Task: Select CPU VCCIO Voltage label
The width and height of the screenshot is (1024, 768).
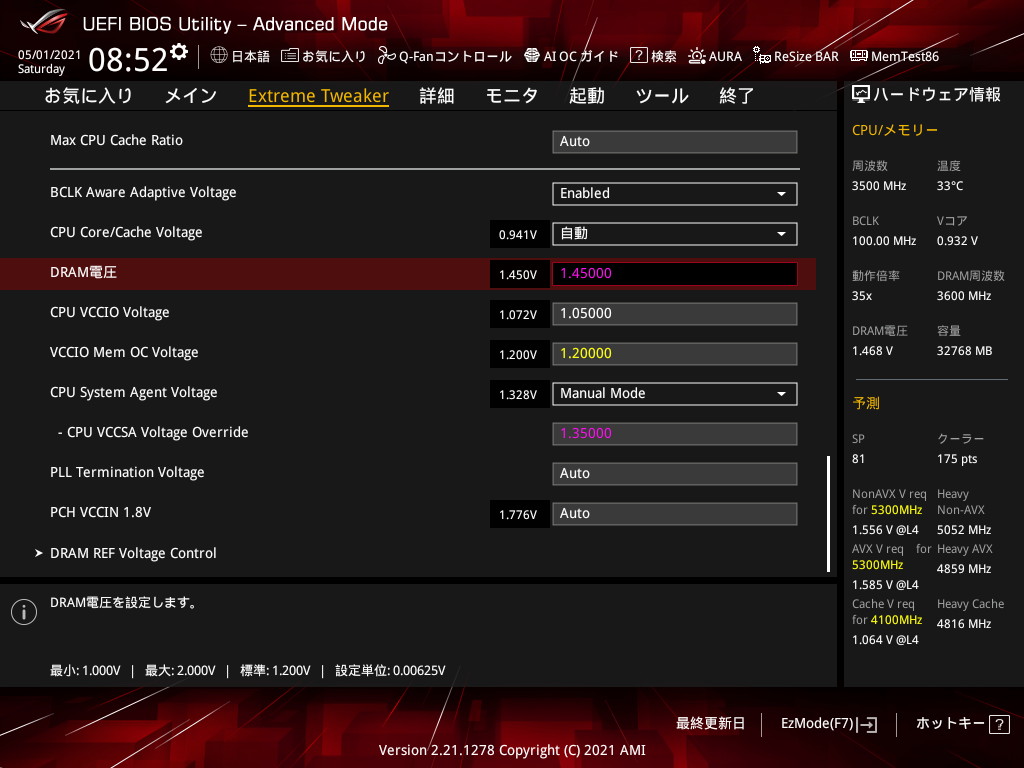Action: [x=110, y=313]
